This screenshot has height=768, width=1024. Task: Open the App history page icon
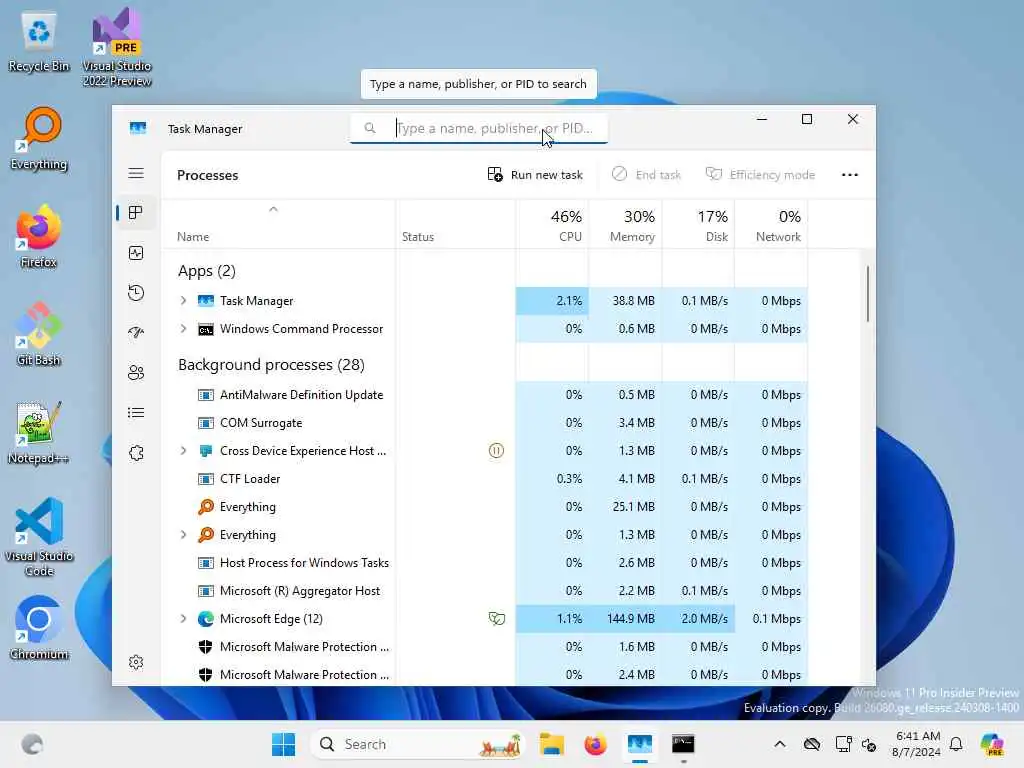(x=136, y=293)
